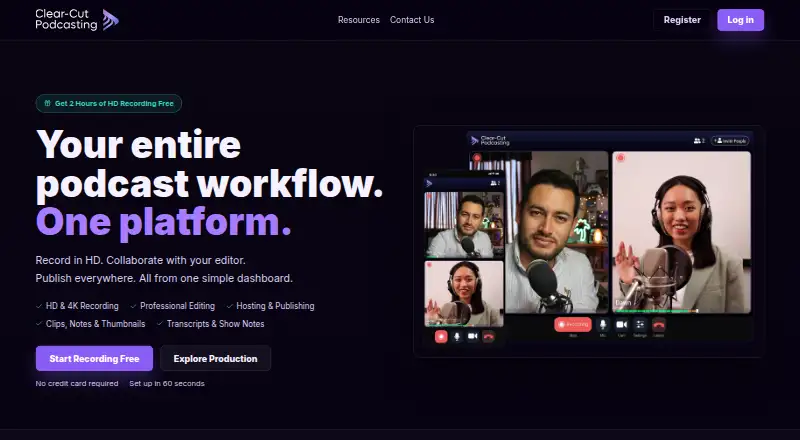Click the gift icon in the free recording badge
Image resolution: width=800 pixels, height=440 pixels.
tap(47, 103)
